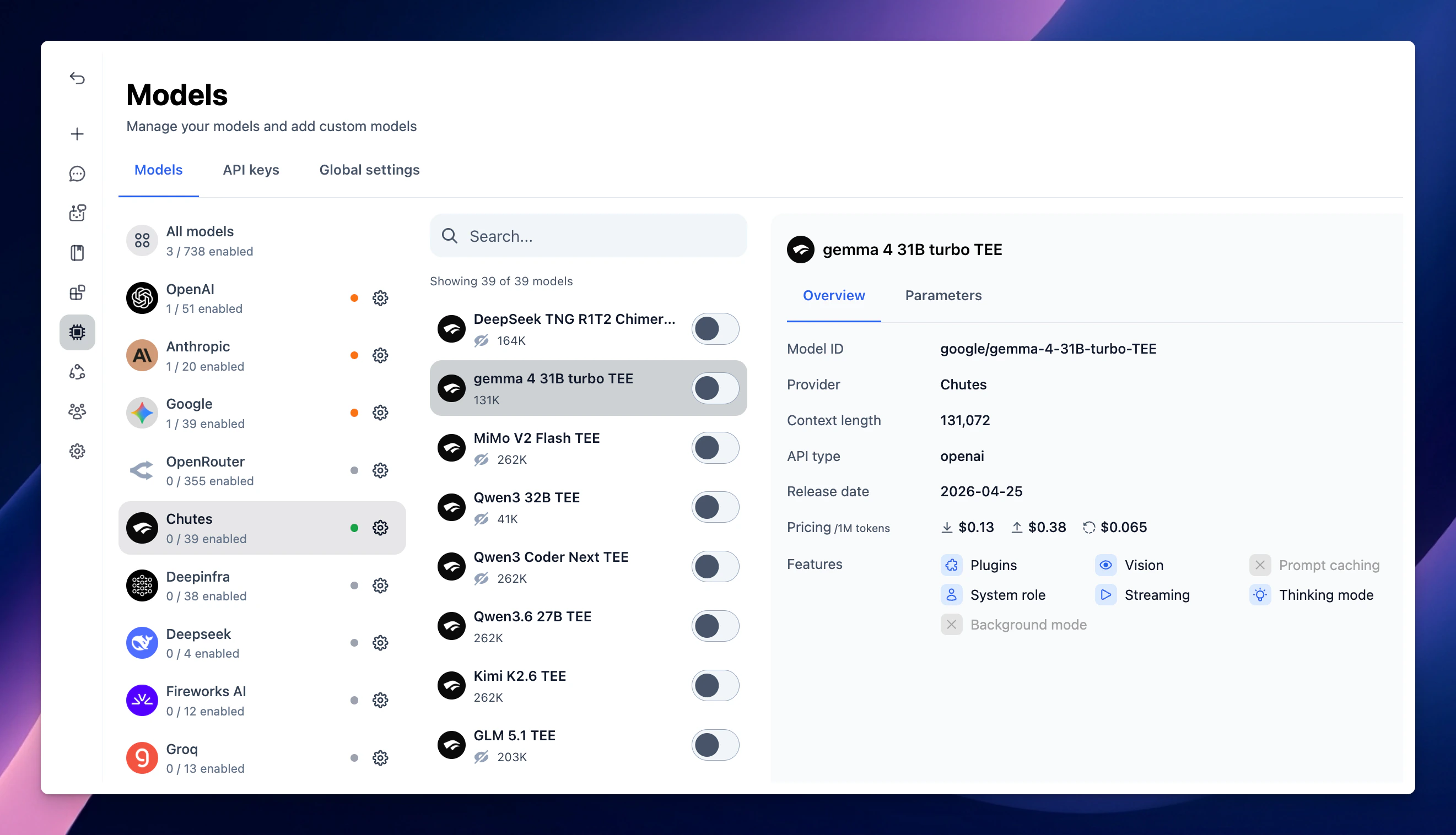Select the OpenRouter provider row
The height and width of the screenshot is (835, 1456).
pyautogui.click(x=262, y=471)
